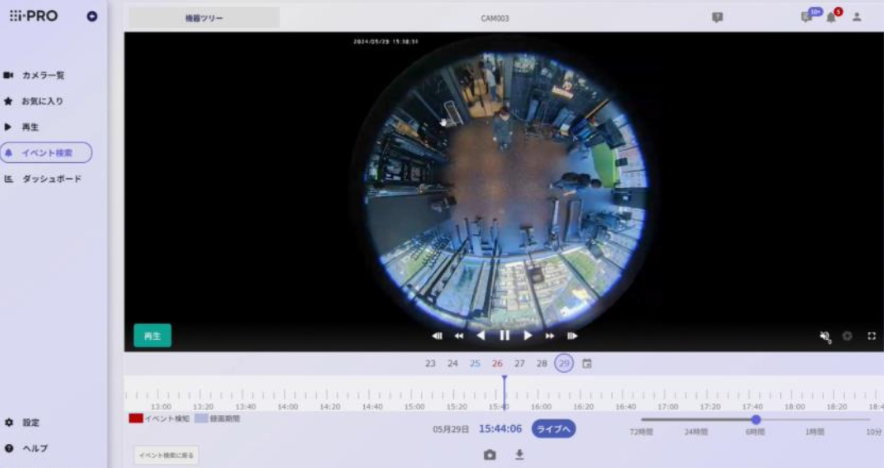Screen dimensions: 884x468
Task: Click the 6時間 timeline zoom slider handle
Action: [x=756, y=420]
